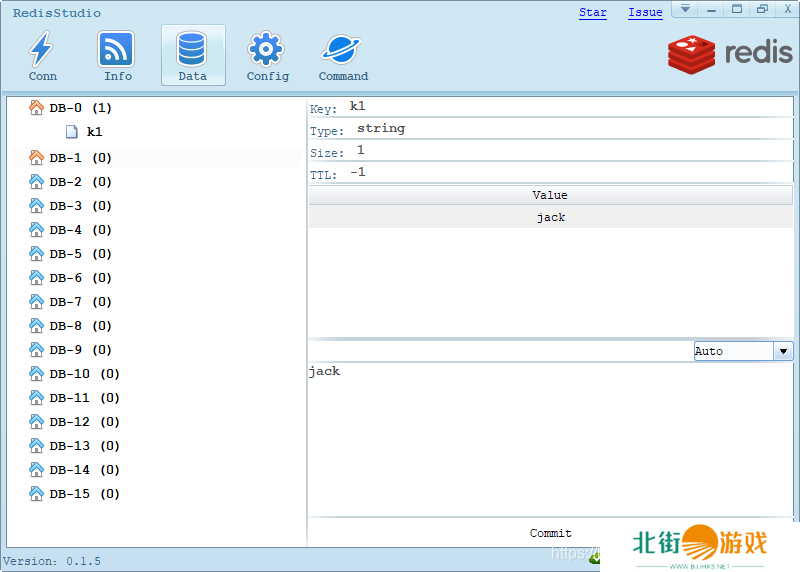
Task: Open the Conn lightning bolt icon
Action: pos(42,49)
